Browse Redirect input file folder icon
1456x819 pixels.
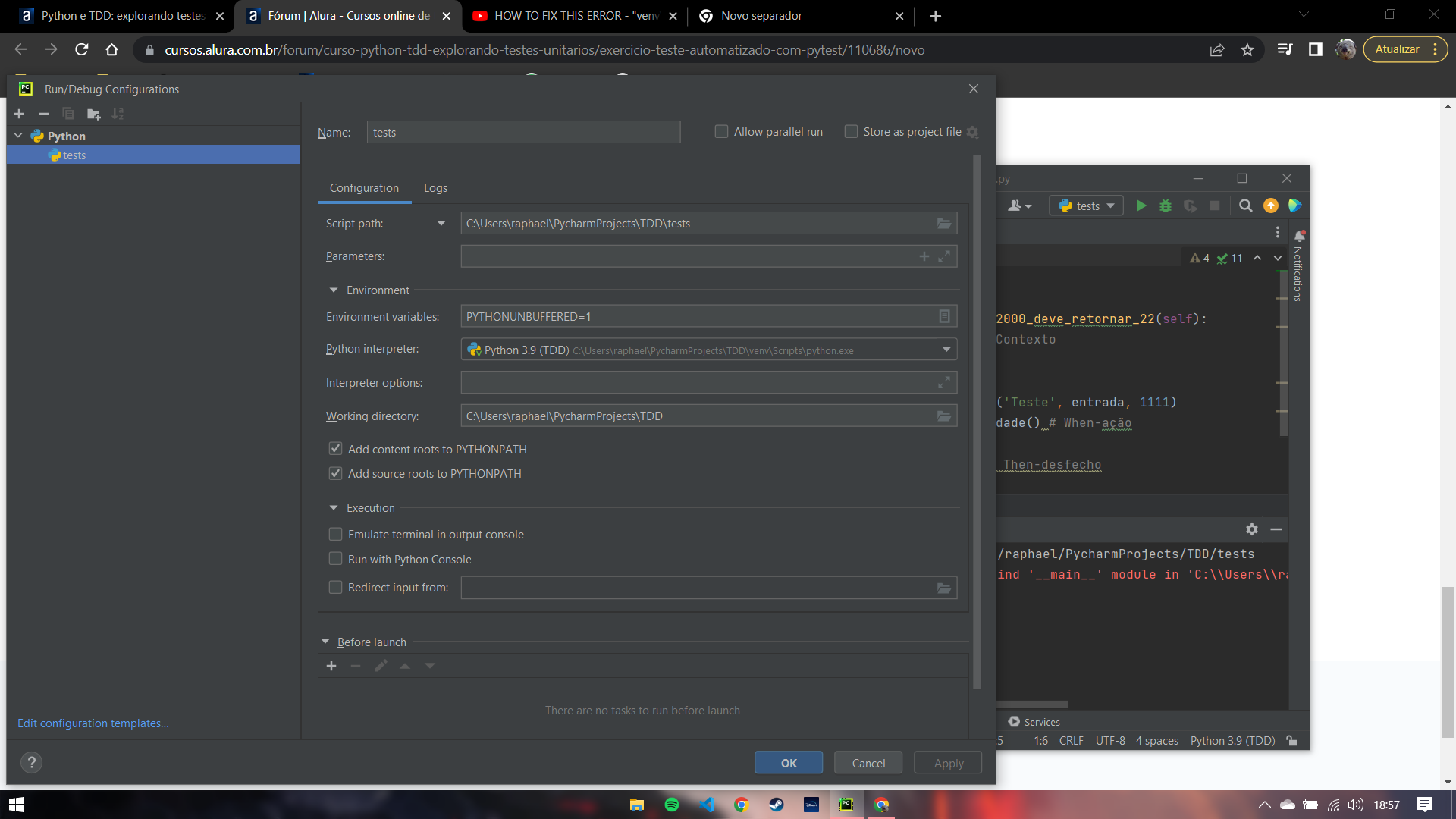click(x=944, y=588)
